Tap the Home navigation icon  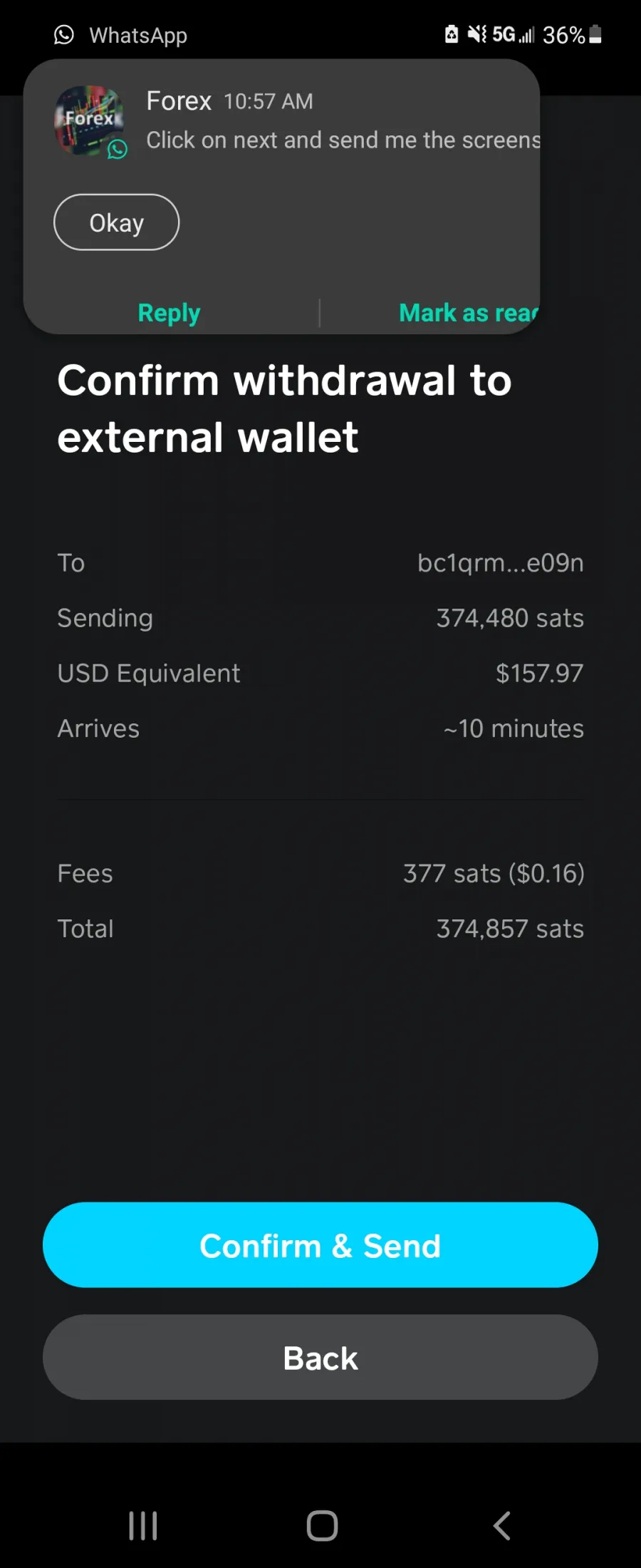pos(322,1526)
